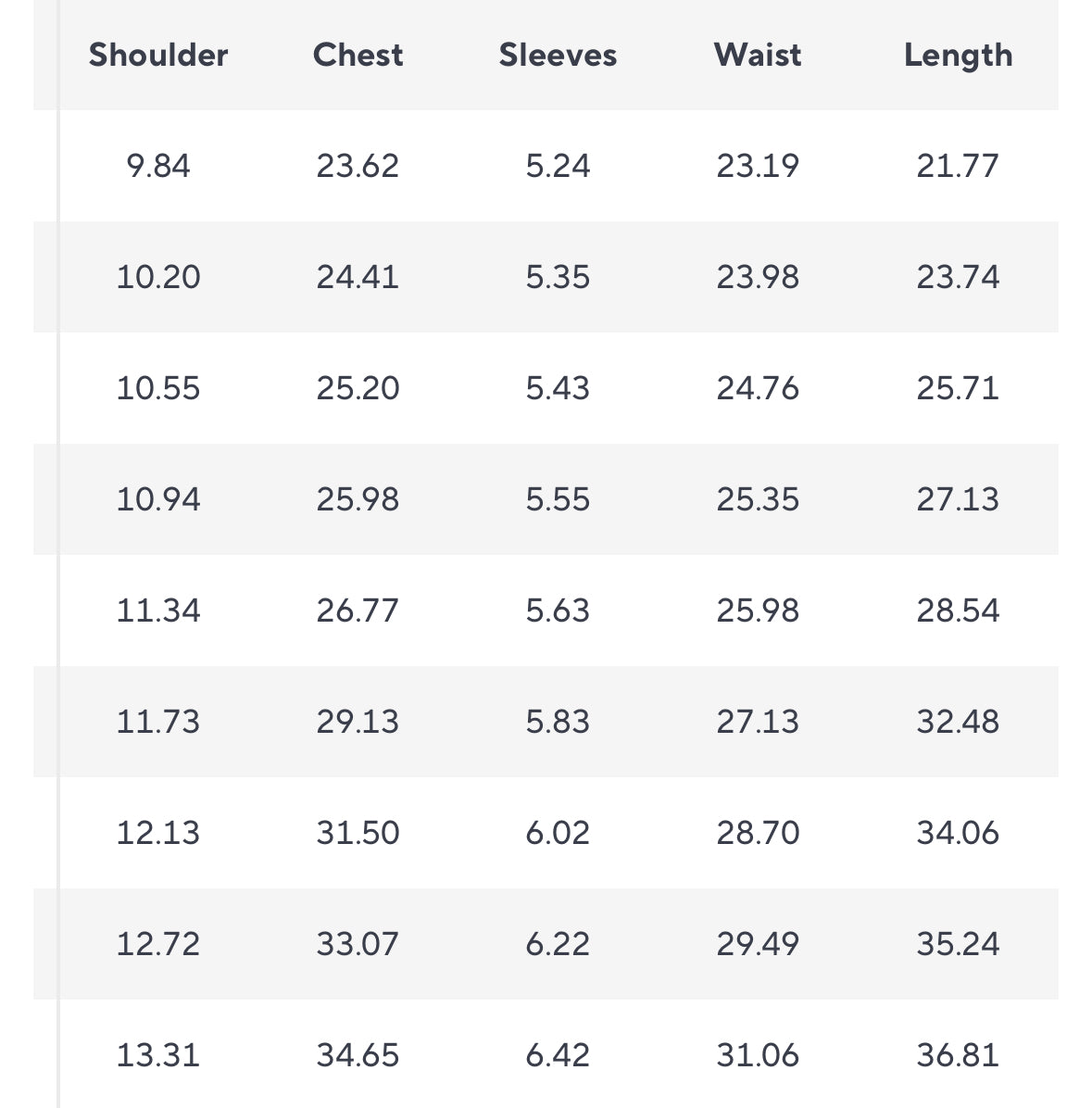The image size is (1092, 1108).
Task: Select the chest value 26.77
Action: [x=358, y=611]
